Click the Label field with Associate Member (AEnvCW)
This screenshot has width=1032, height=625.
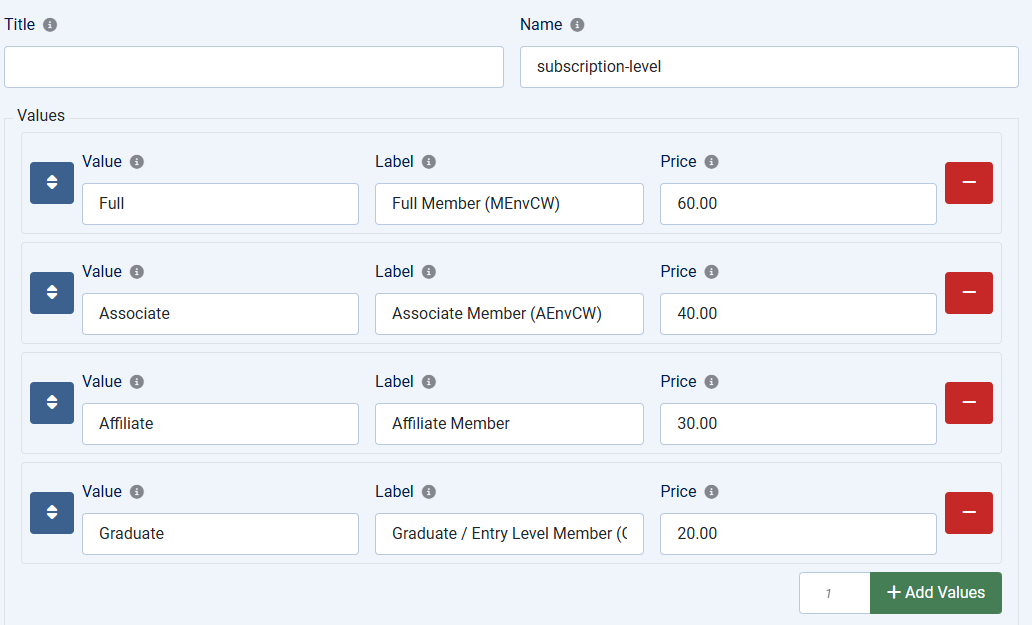(509, 314)
